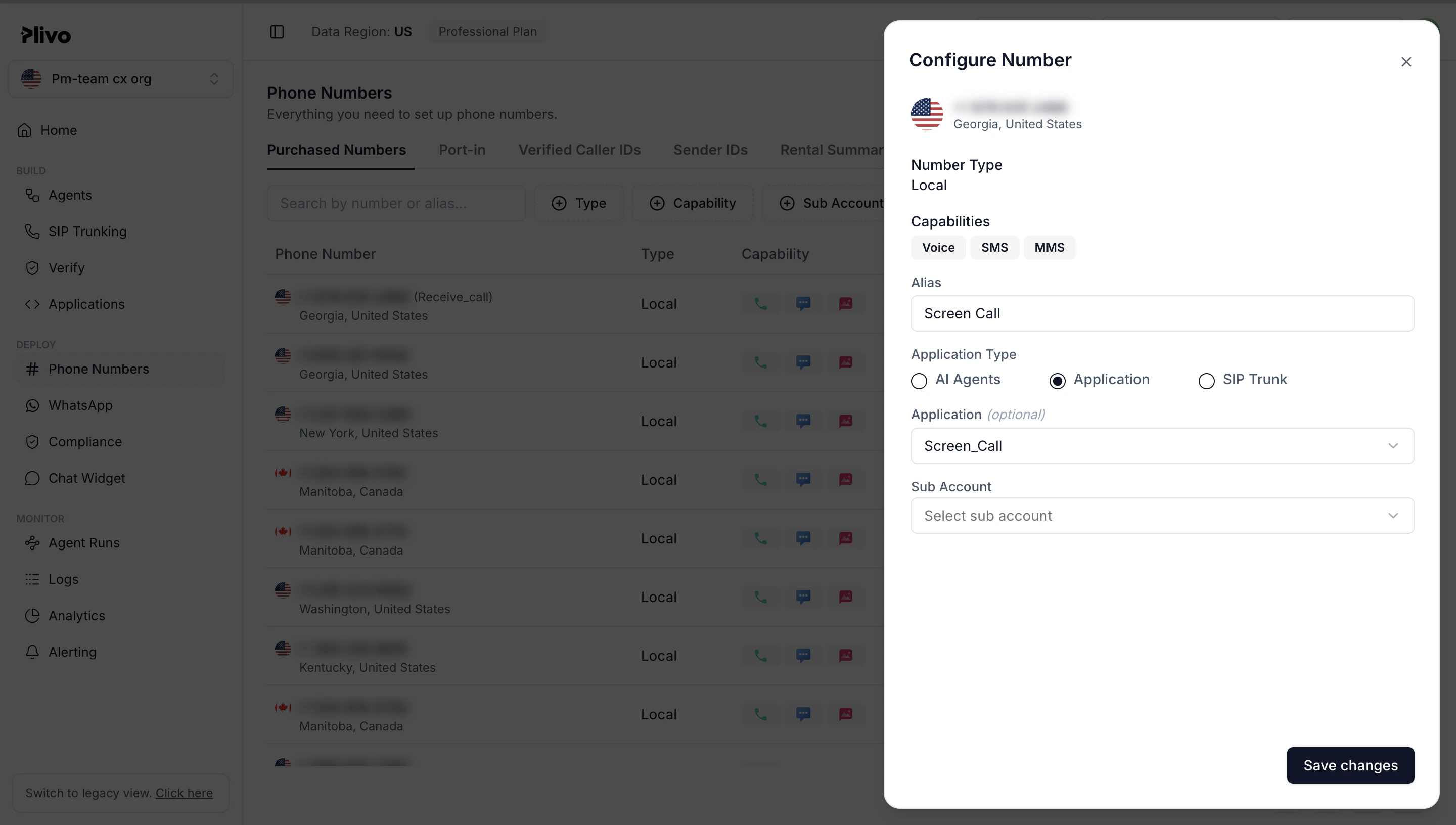Click the SMS icon in Washington row

pyautogui.click(x=803, y=597)
